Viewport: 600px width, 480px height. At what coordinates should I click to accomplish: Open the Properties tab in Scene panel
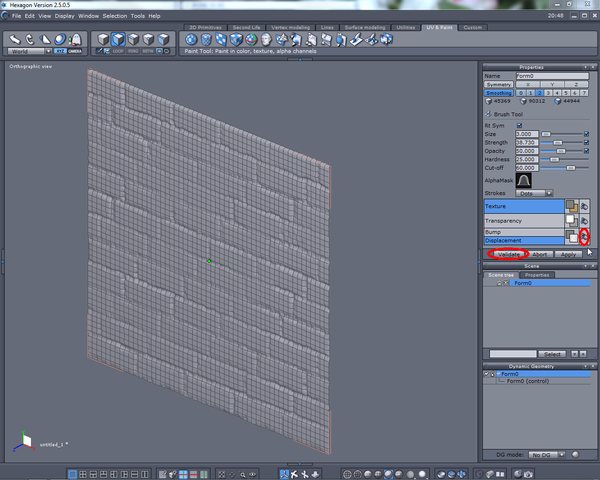click(537, 275)
